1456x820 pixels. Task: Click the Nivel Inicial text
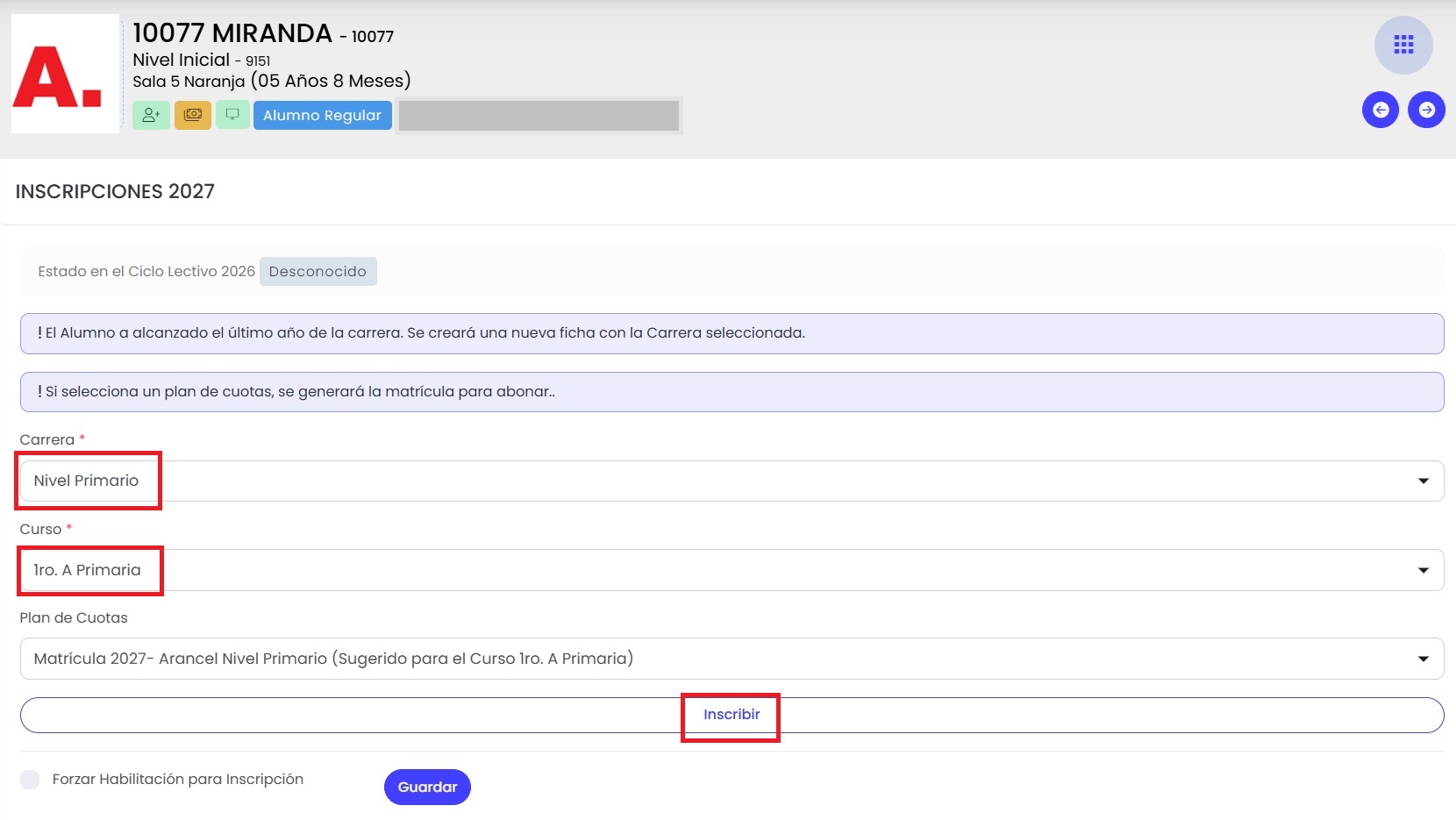[182, 60]
